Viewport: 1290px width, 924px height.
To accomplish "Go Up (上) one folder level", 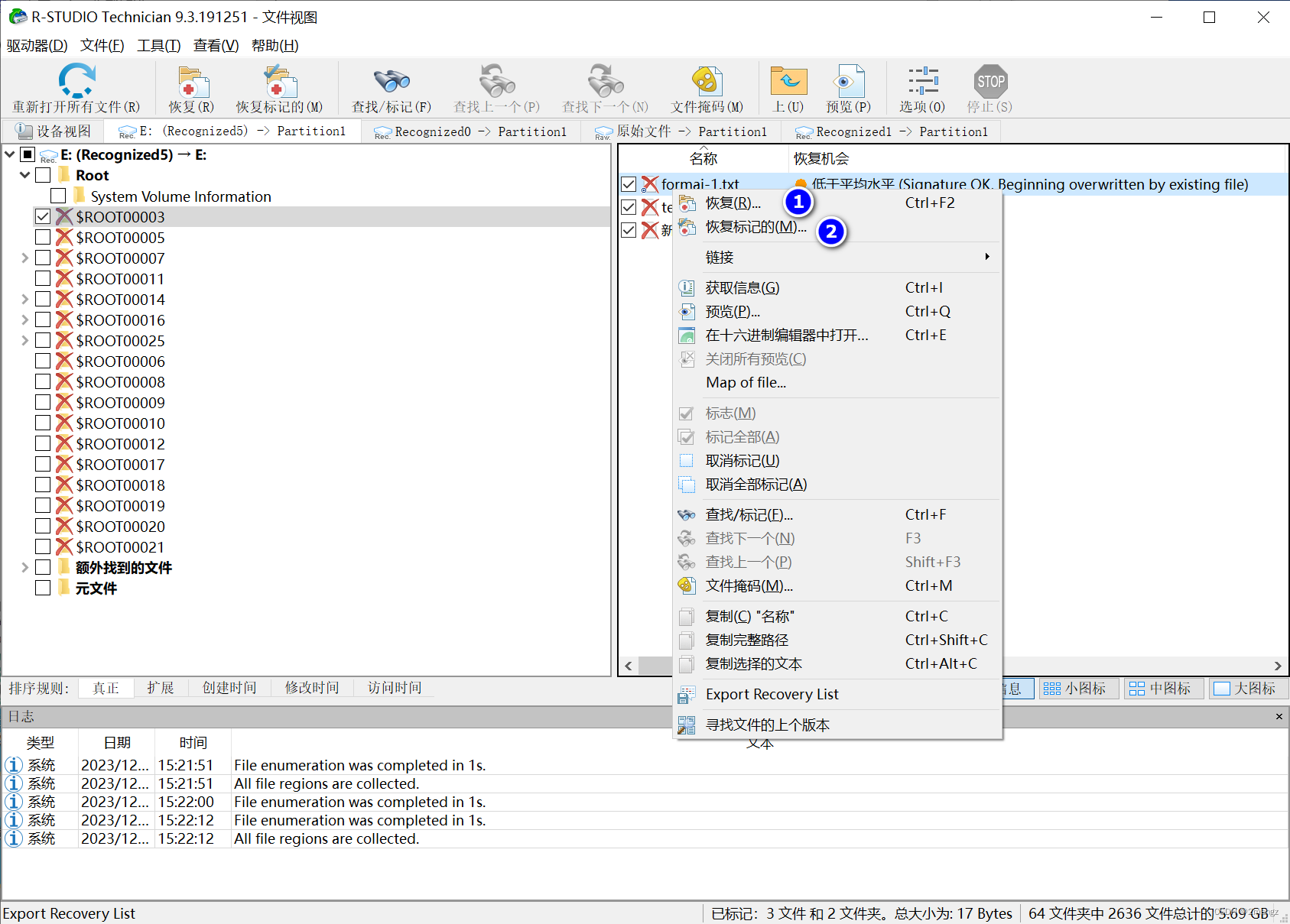I will pos(788,81).
